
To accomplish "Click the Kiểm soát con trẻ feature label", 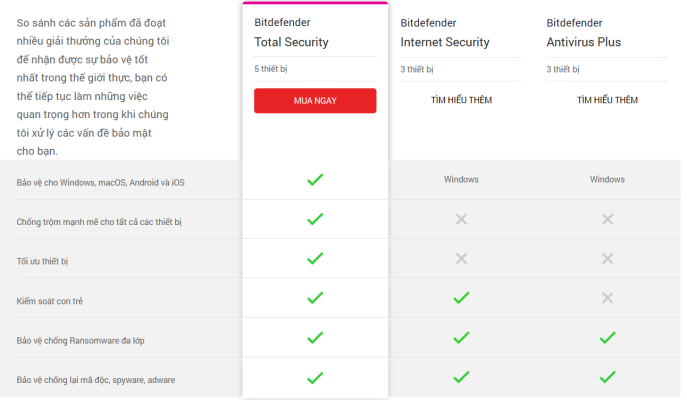I will click(51, 300).
